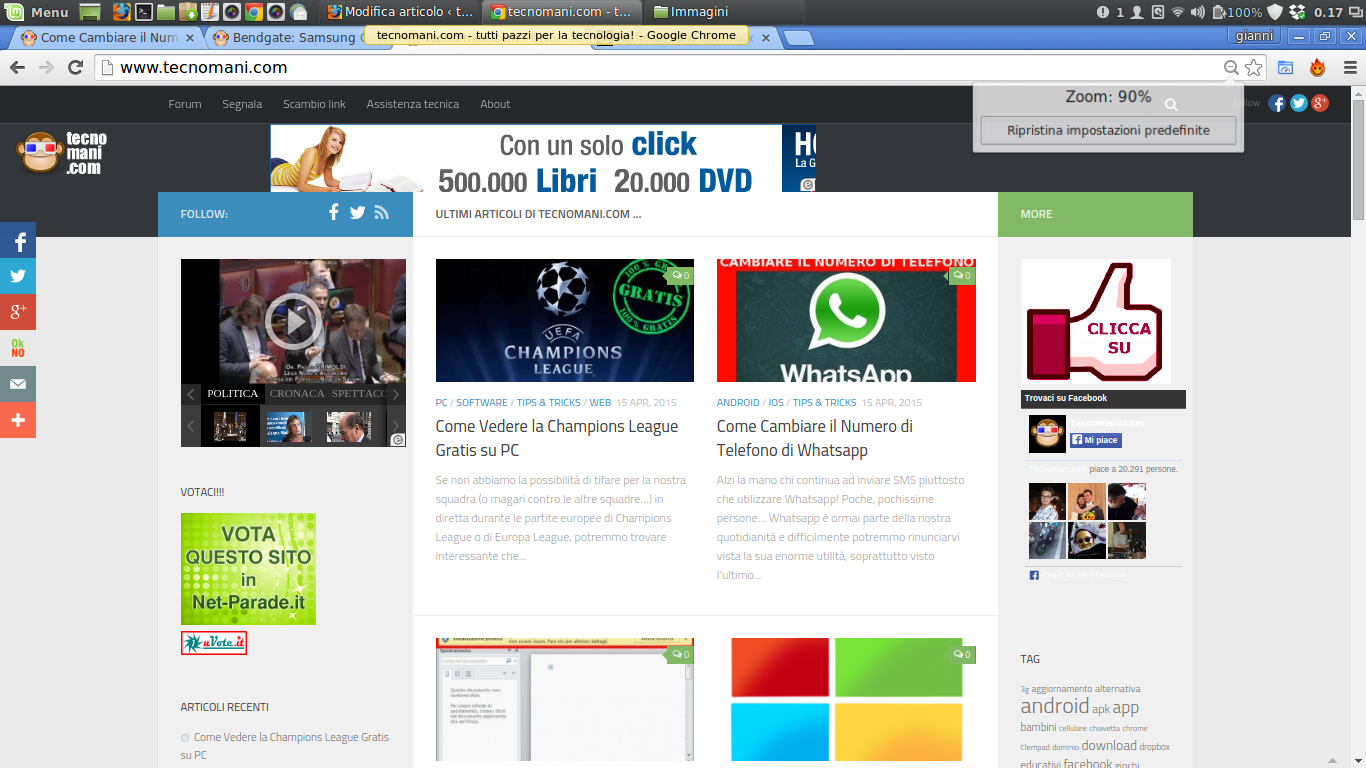
Task: Open the Wi-Fi network tray icon
Action: coord(1178,12)
